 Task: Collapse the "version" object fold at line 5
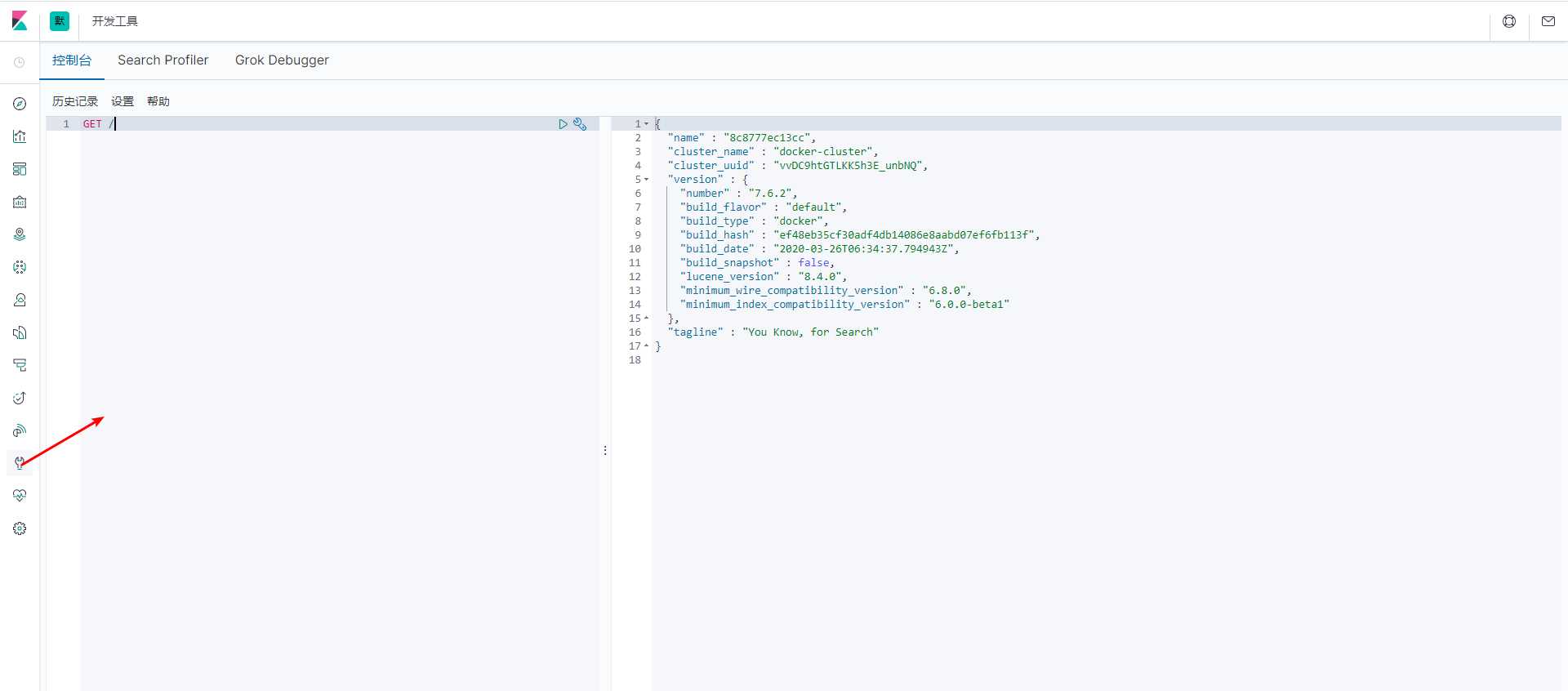(646, 180)
